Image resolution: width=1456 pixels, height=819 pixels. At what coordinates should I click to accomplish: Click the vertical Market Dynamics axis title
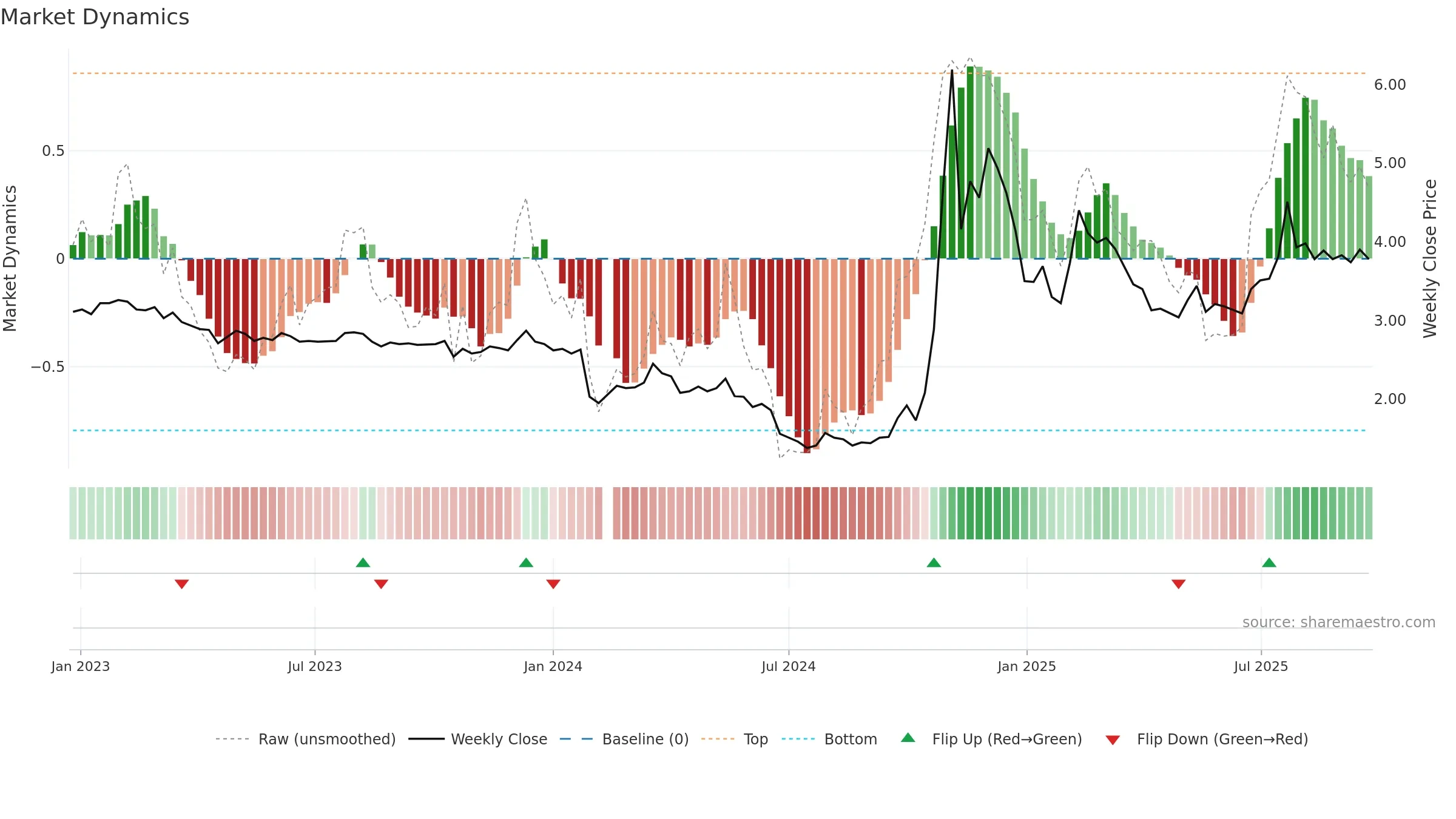10,258
